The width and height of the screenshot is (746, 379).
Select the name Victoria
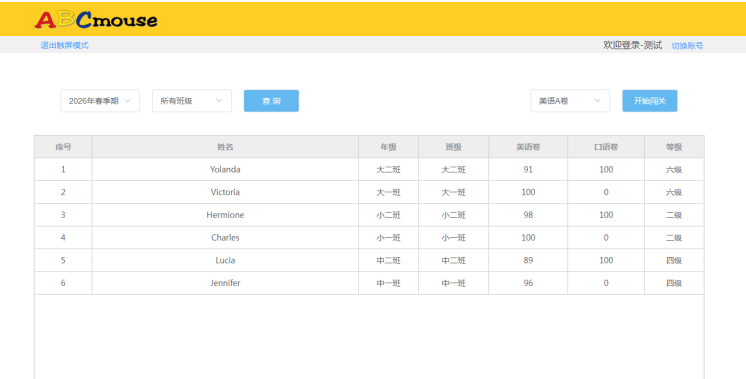(225, 192)
